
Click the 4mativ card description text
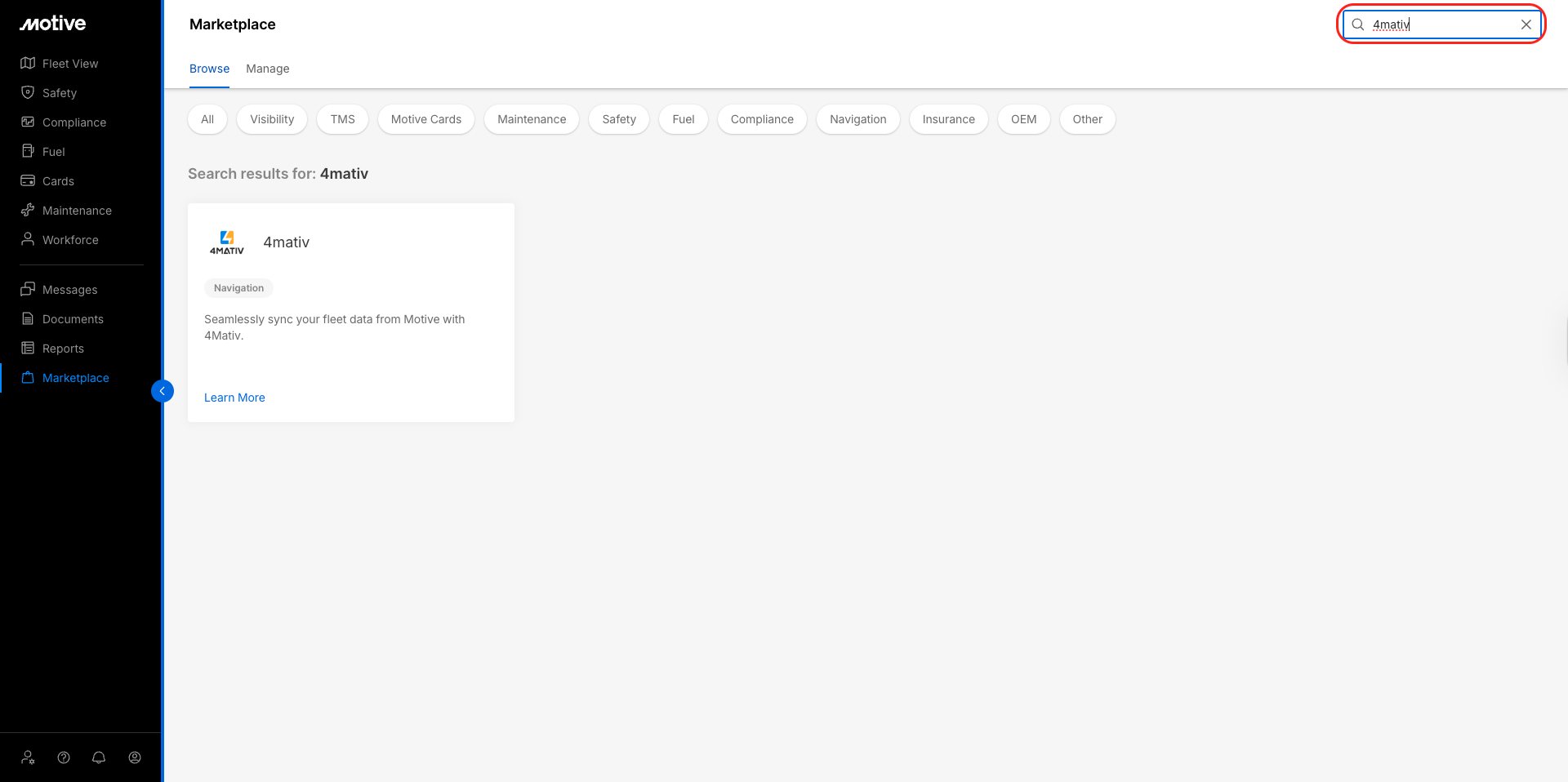tap(335, 327)
